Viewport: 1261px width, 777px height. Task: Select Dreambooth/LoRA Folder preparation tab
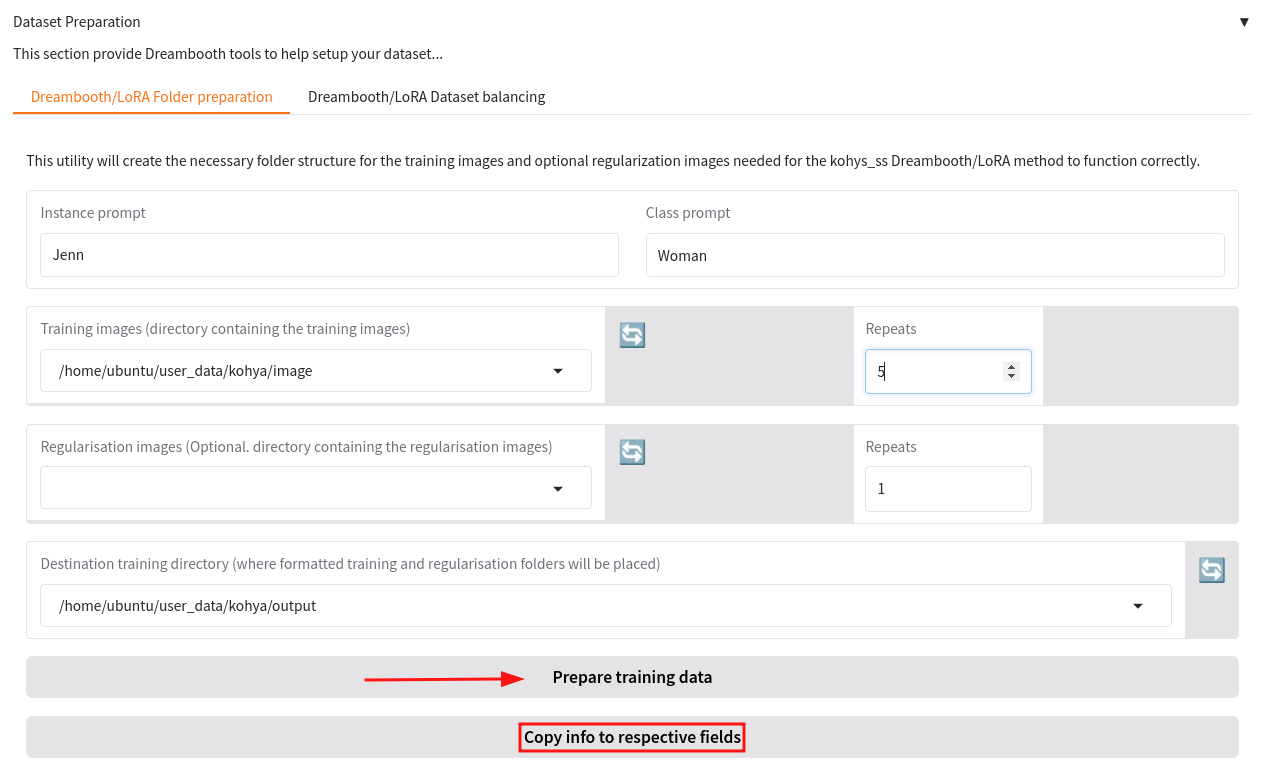(x=152, y=97)
